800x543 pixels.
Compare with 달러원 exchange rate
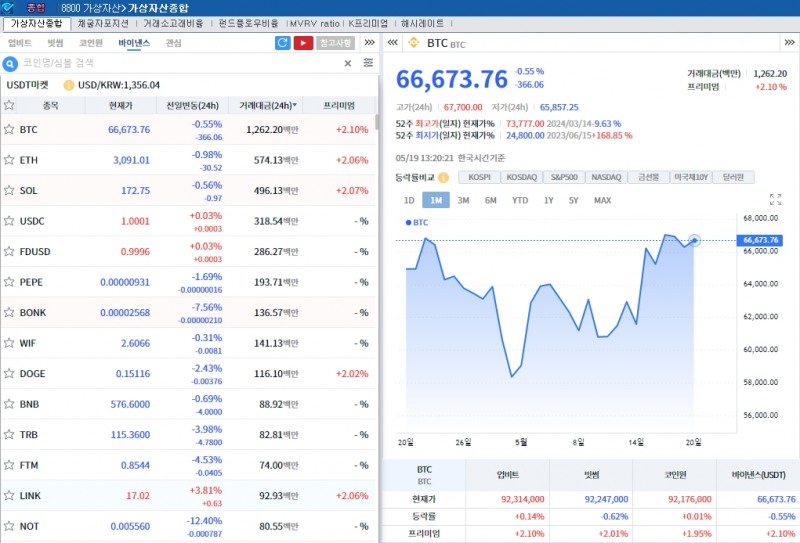click(733, 177)
